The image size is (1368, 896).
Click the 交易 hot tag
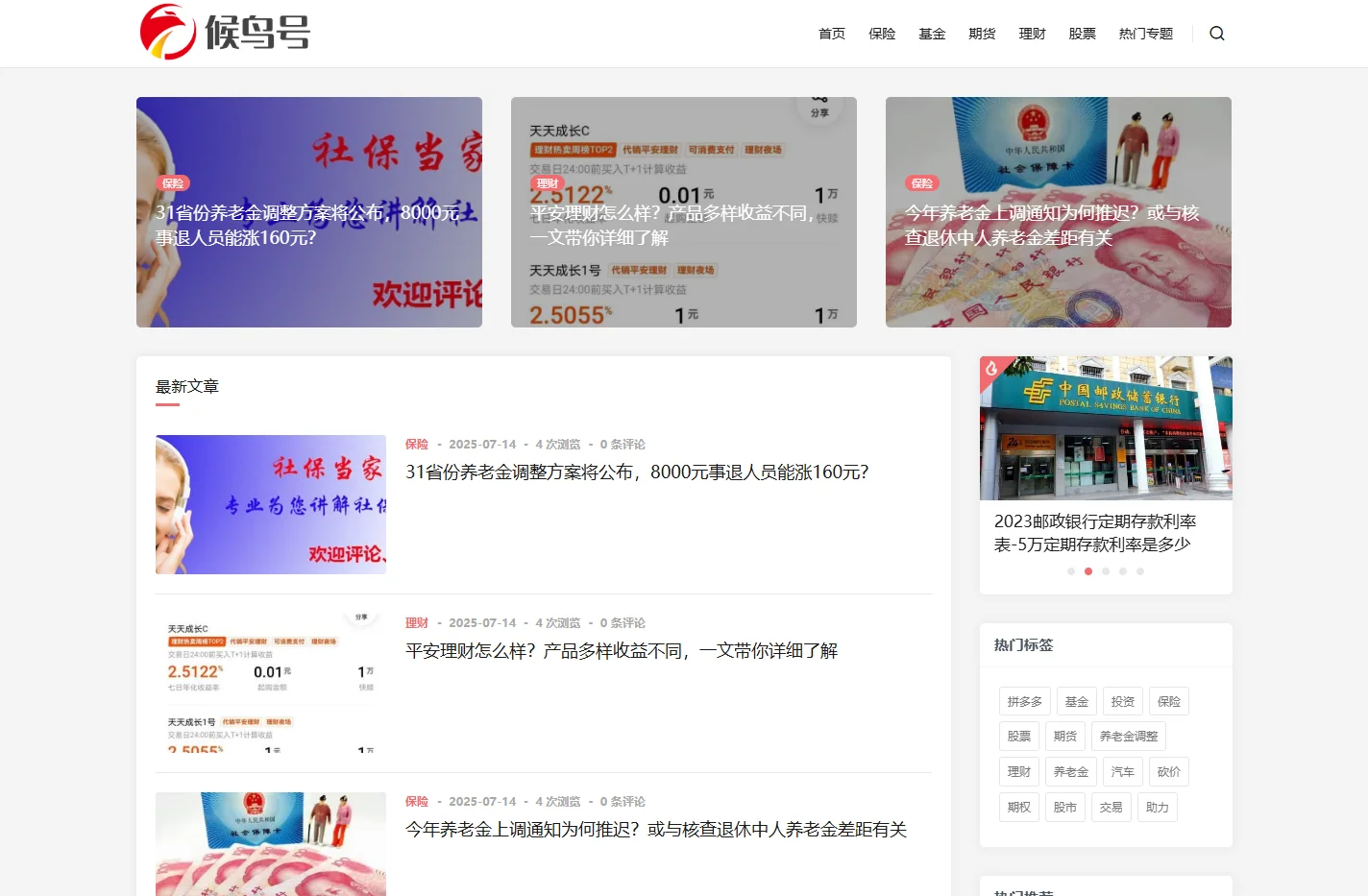pyautogui.click(x=1111, y=808)
